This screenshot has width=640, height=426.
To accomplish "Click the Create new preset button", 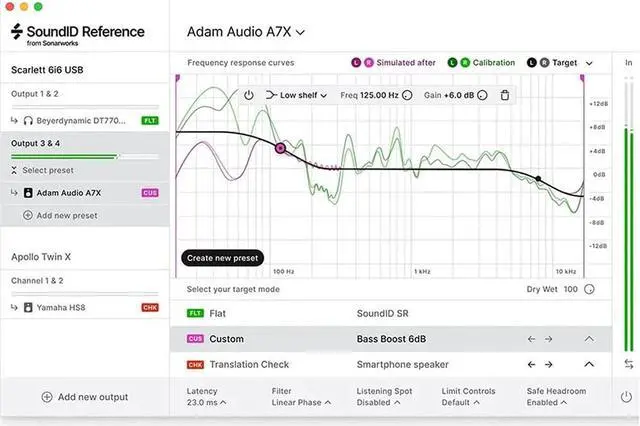I will [x=222, y=258].
